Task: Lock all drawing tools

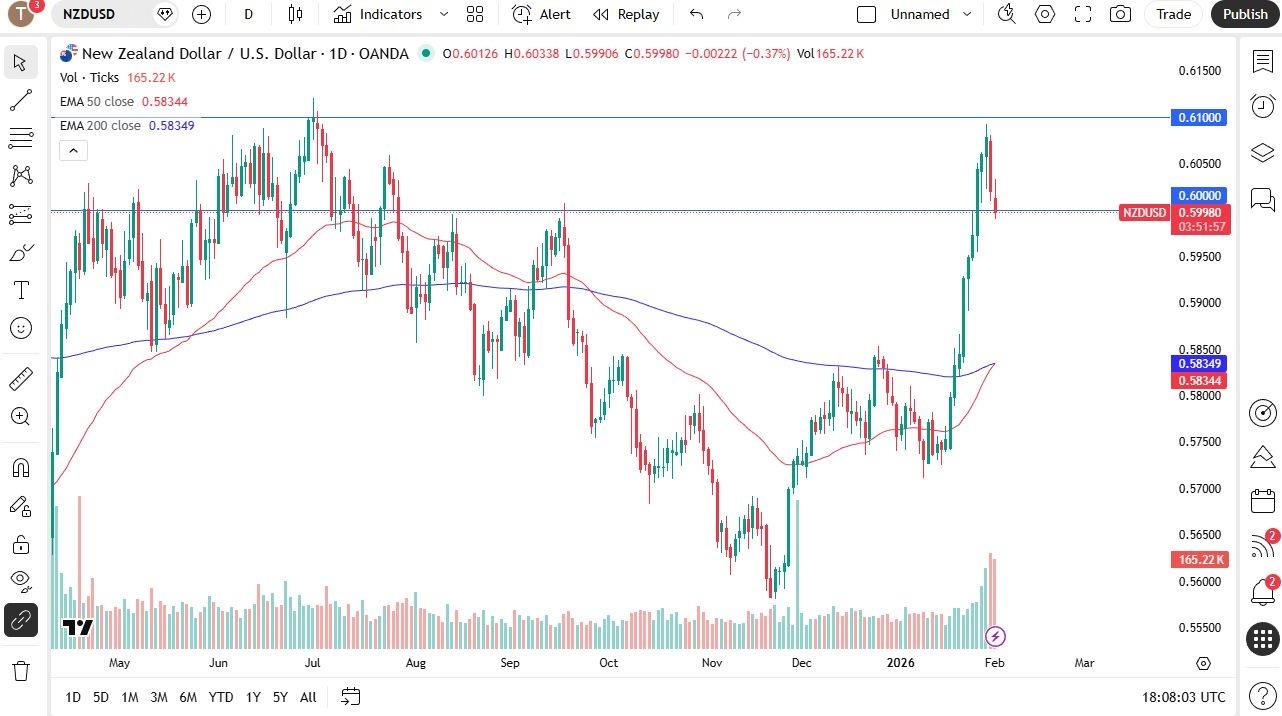Action: [20, 543]
